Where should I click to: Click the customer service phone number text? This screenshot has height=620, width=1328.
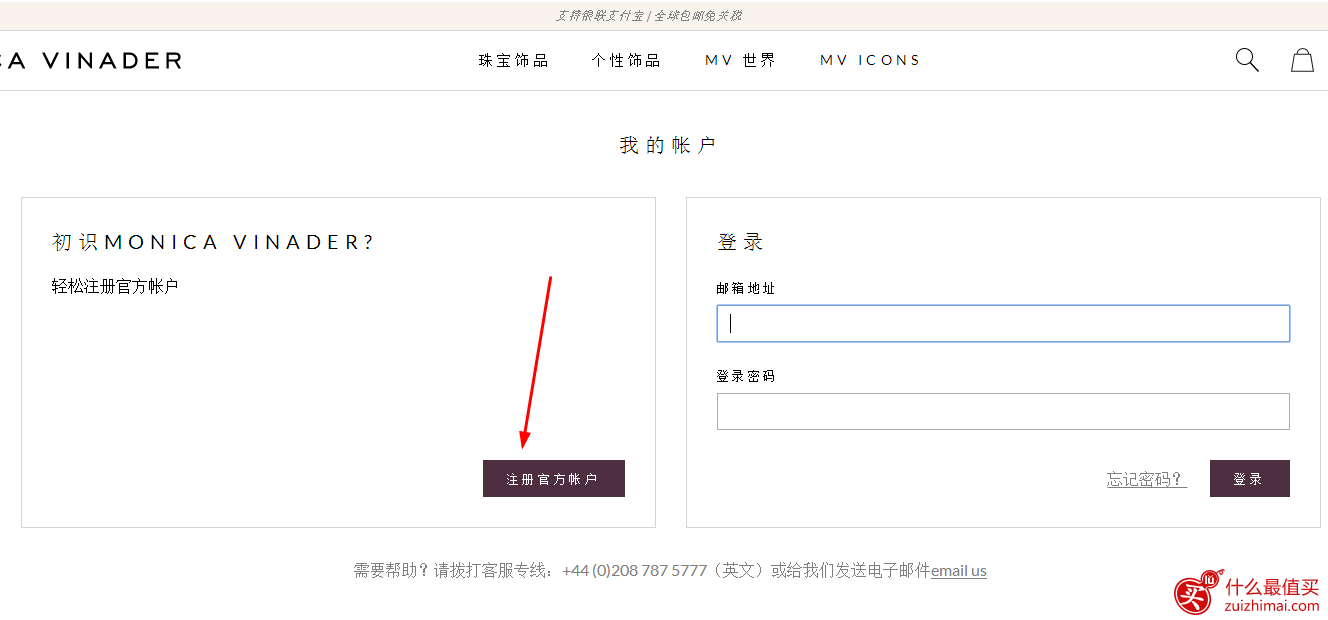[x=634, y=570]
